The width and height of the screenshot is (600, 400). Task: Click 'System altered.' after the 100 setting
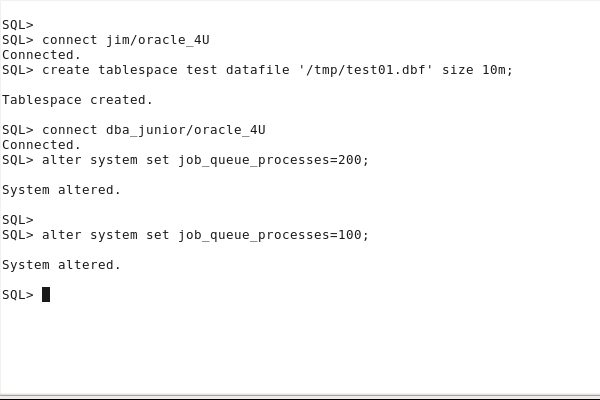tap(61, 265)
